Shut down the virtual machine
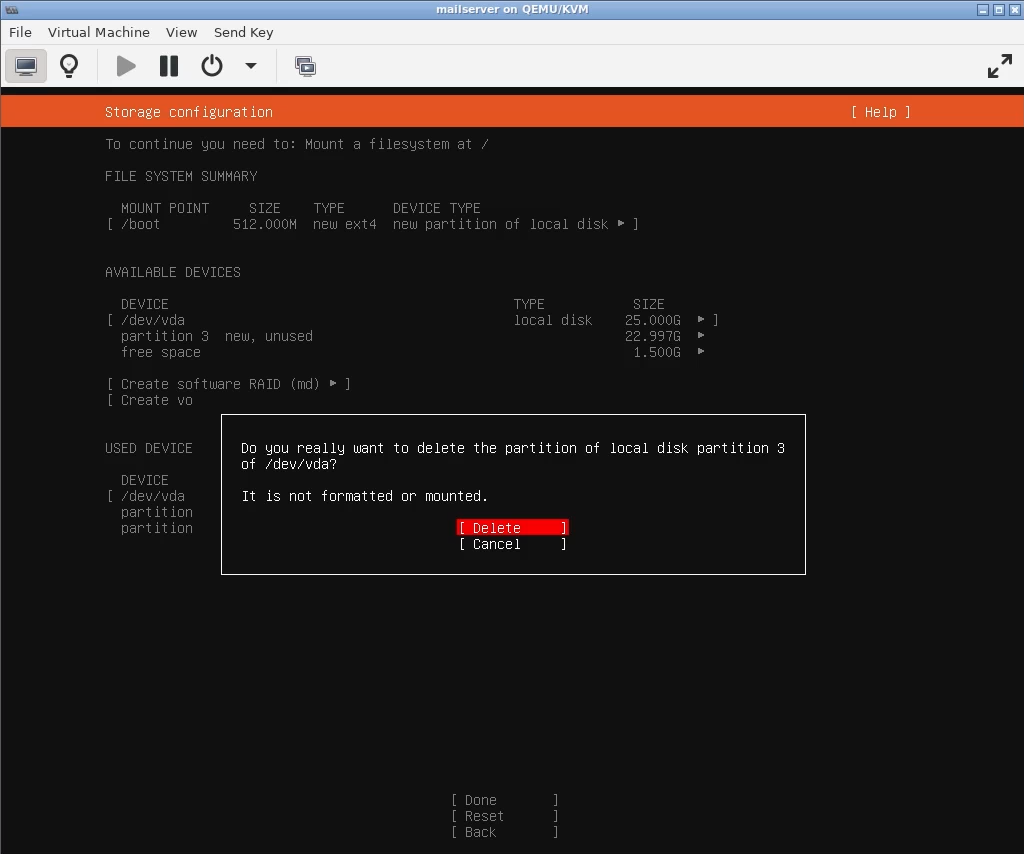1024x854 pixels. coord(212,66)
